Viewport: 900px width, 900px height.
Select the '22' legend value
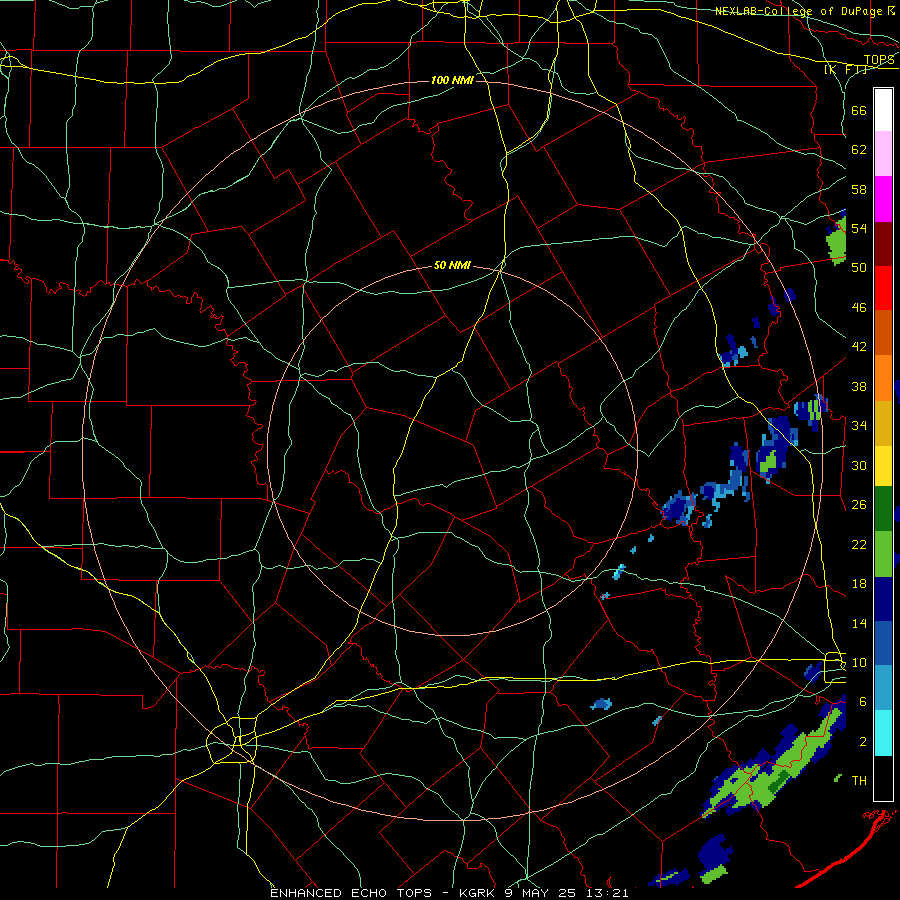pyautogui.click(x=859, y=544)
